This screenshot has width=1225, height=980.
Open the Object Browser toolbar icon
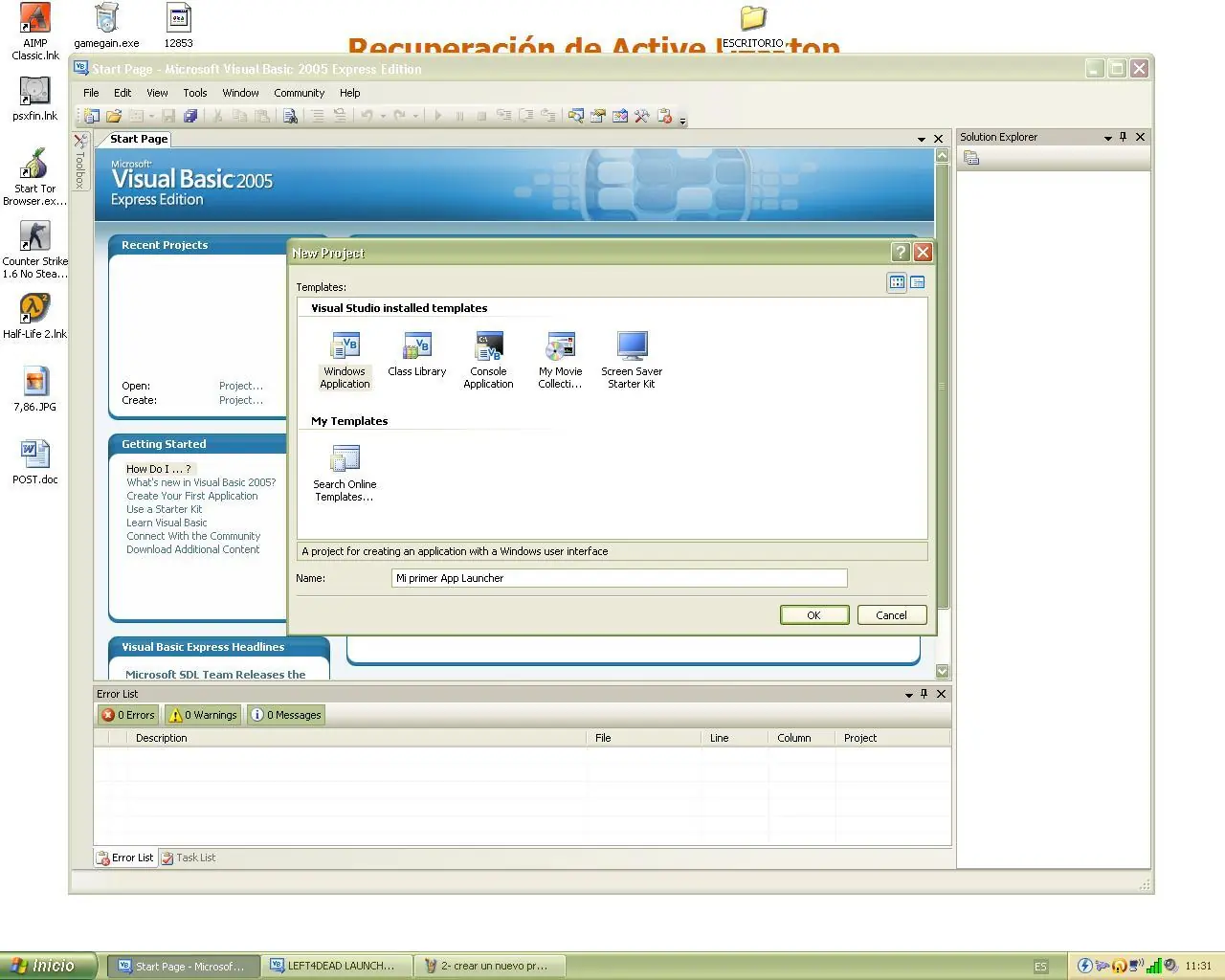click(x=620, y=116)
